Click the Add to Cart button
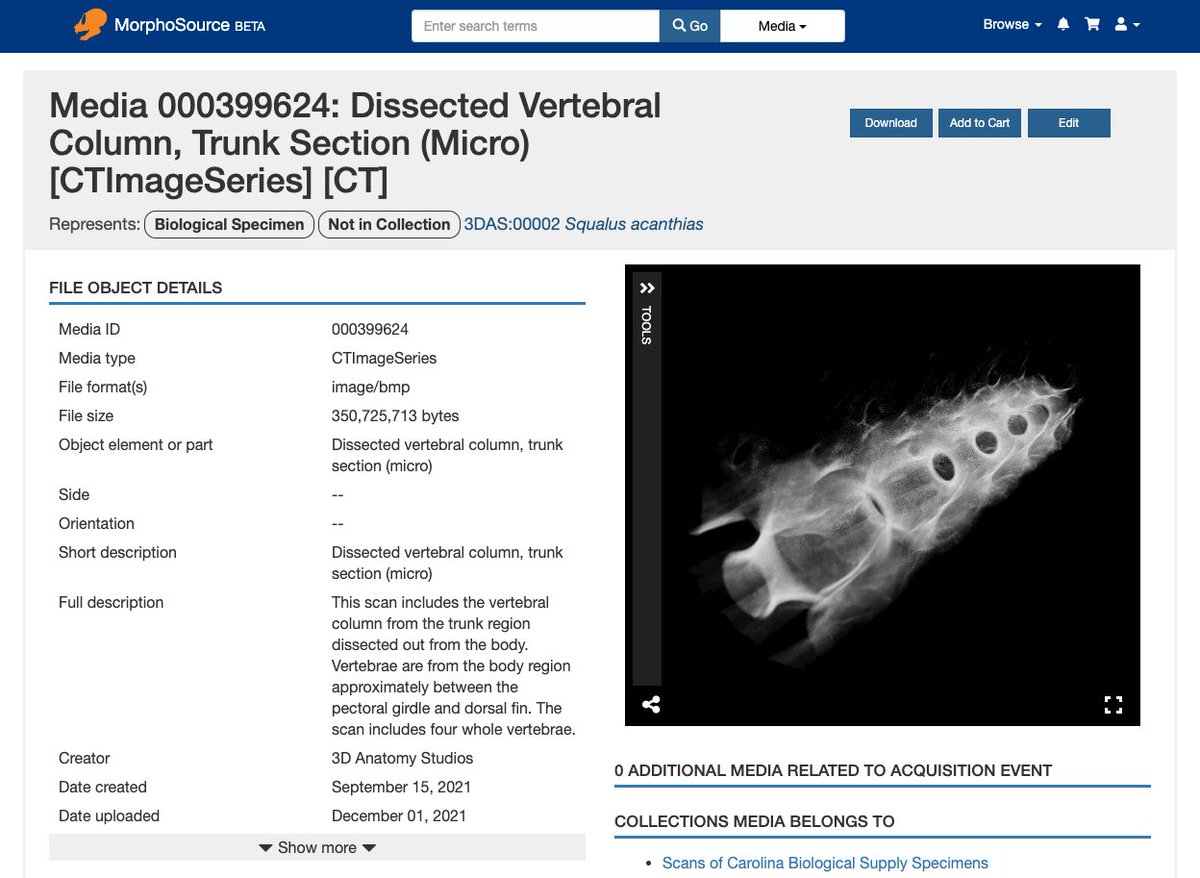 979,123
